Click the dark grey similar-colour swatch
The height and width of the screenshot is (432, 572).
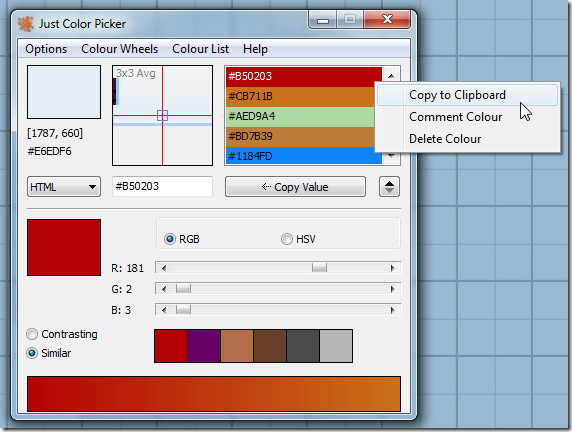pos(303,346)
